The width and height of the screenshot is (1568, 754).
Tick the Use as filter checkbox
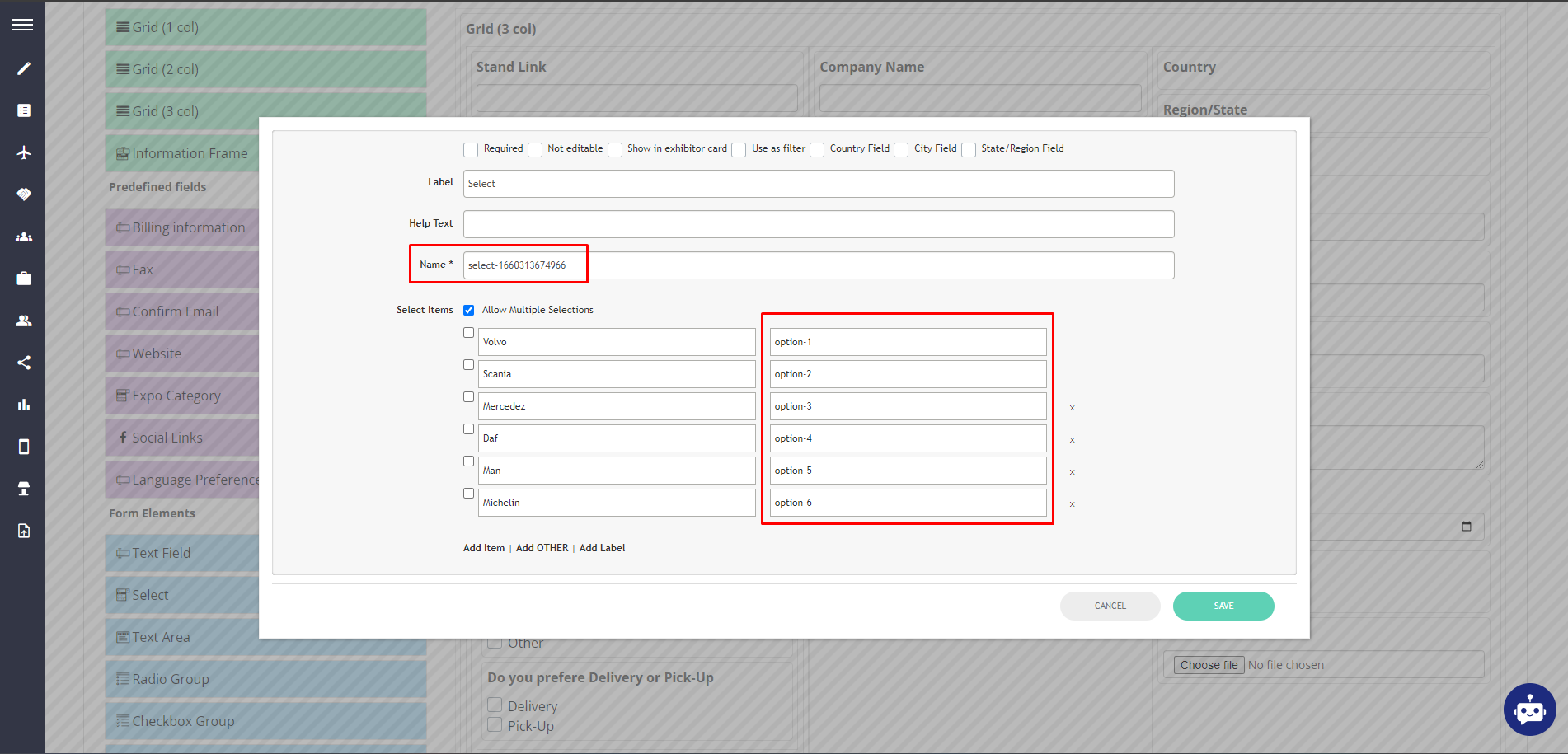[x=739, y=150]
